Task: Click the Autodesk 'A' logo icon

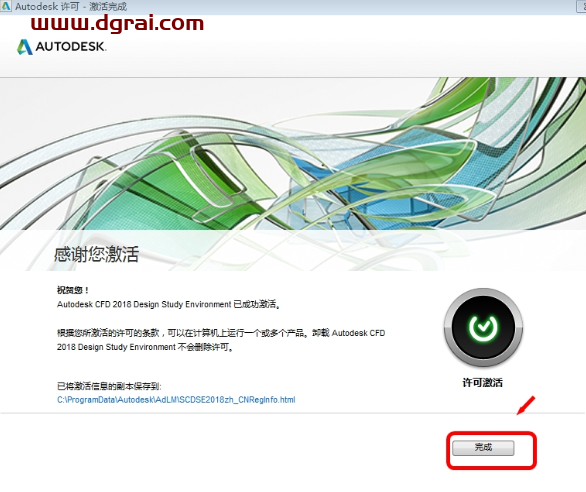Action: [25, 47]
